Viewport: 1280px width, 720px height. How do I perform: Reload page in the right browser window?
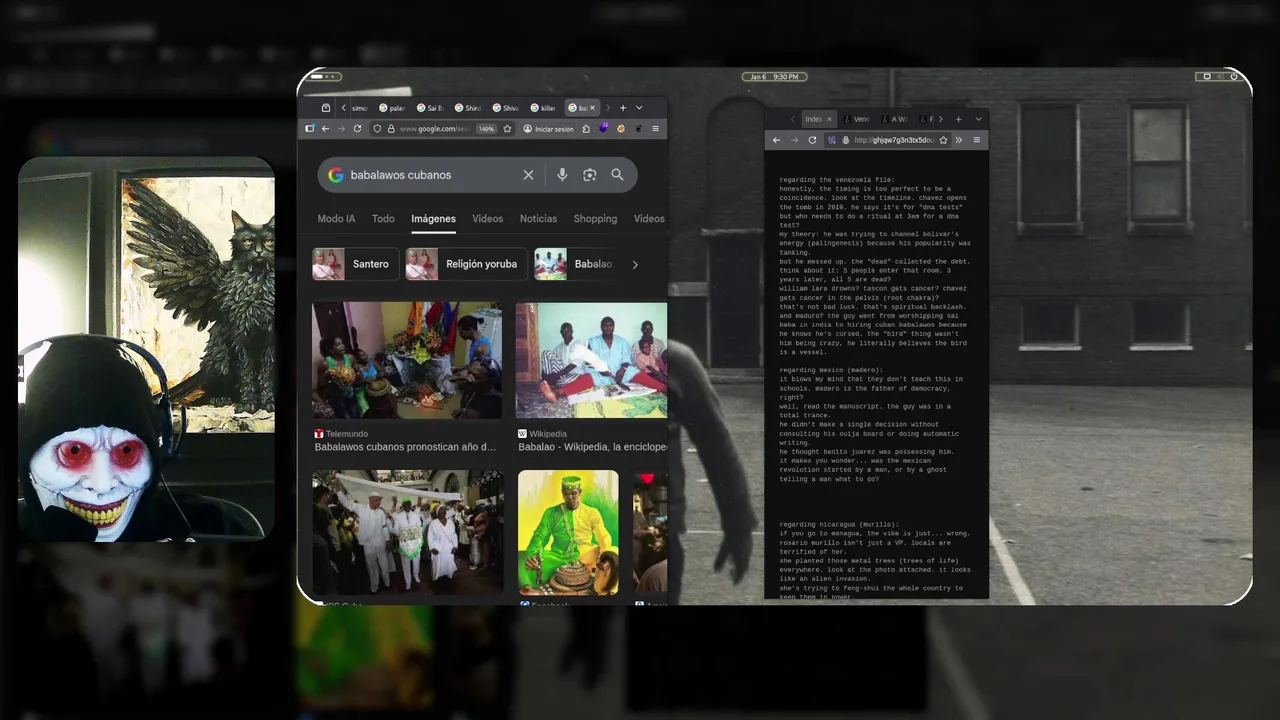[x=812, y=140]
